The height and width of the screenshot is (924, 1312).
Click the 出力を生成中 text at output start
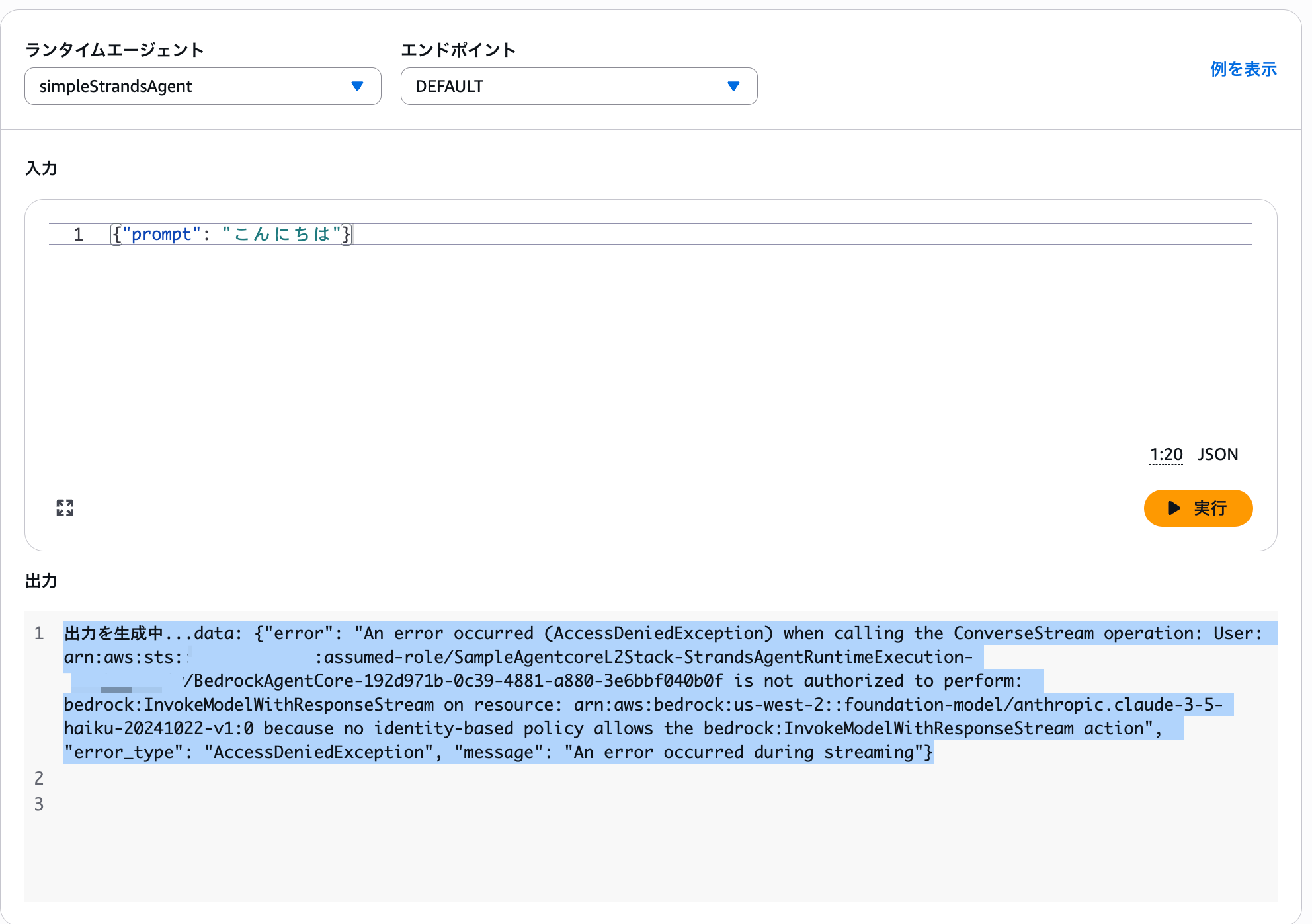(x=114, y=634)
